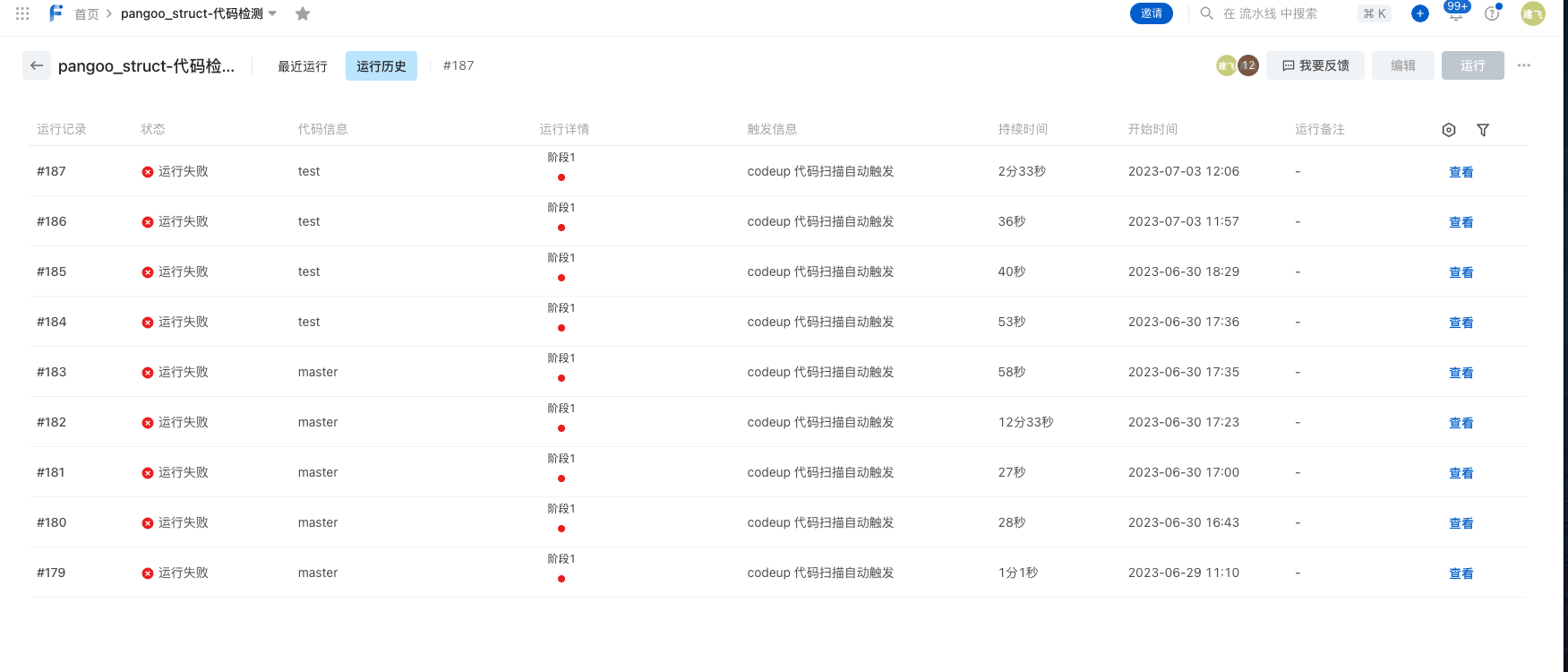Click the 我要反馈 feedback button
Image resolution: width=1568 pixels, height=672 pixels.
pyautogui.click(x=1315, y=65)
